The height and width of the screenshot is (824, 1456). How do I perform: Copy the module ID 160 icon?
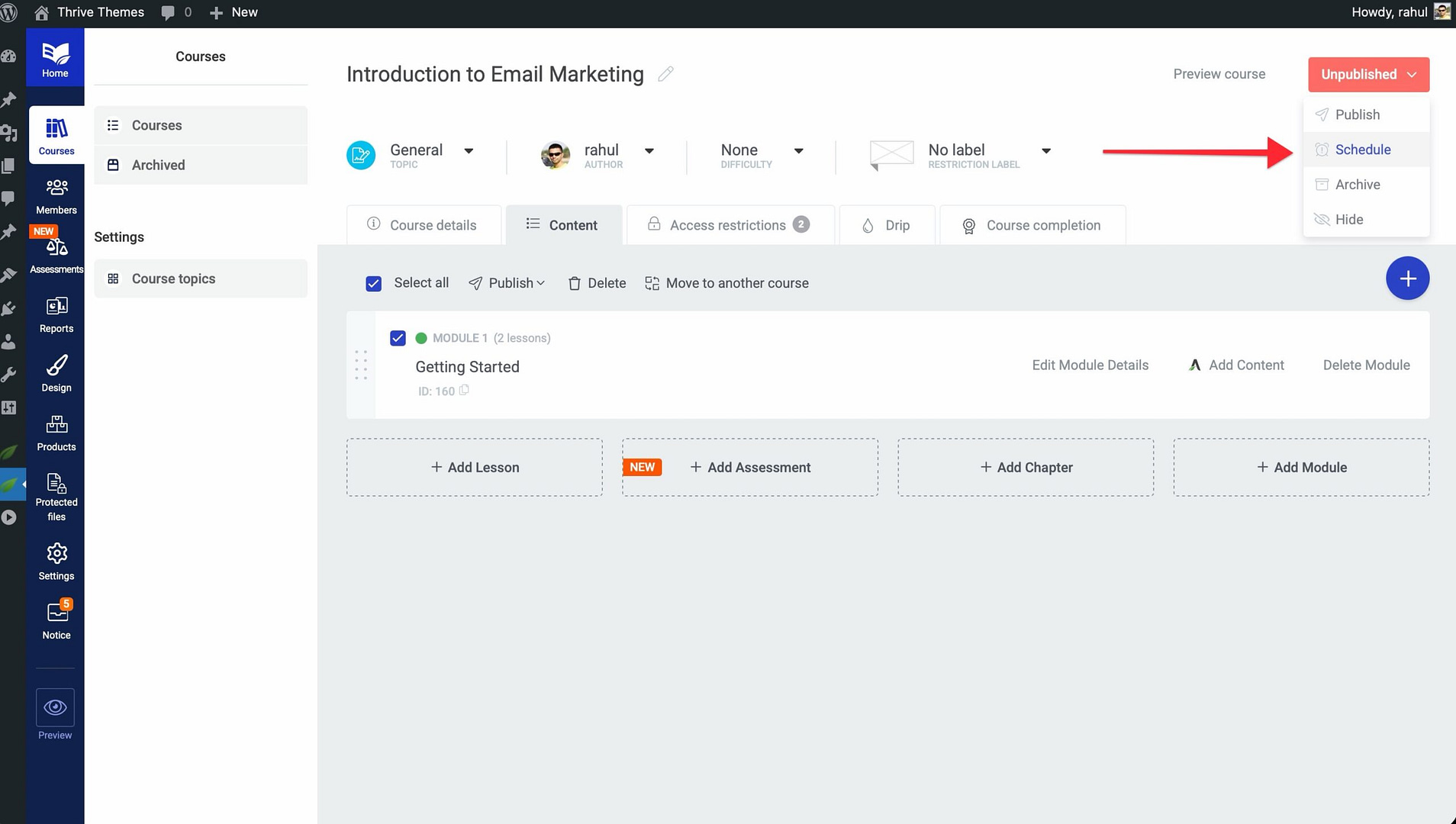click(464, 391)
